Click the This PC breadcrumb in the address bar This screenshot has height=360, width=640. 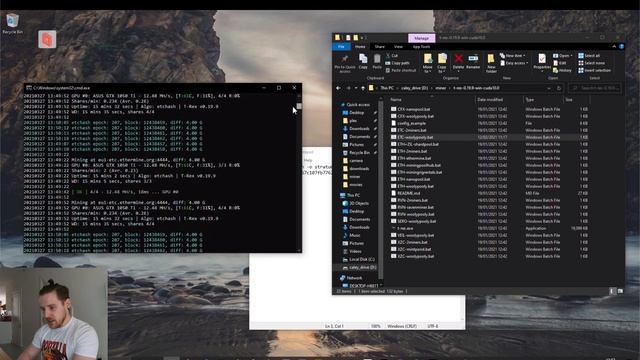(x=387, y=88)
